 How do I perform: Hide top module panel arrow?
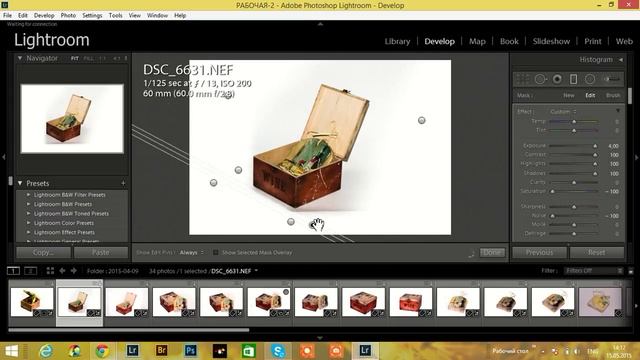click(x=320, y=24)
